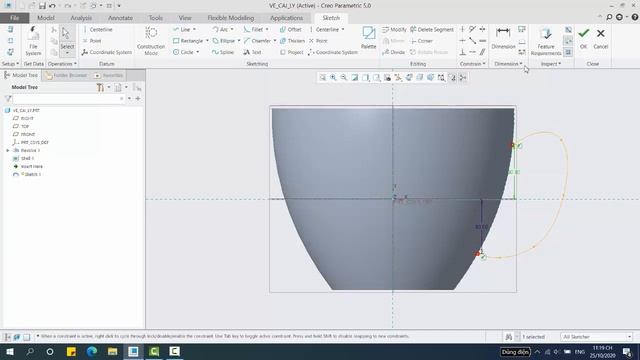Switch to Folder Browser panel tab

[66, 76]
